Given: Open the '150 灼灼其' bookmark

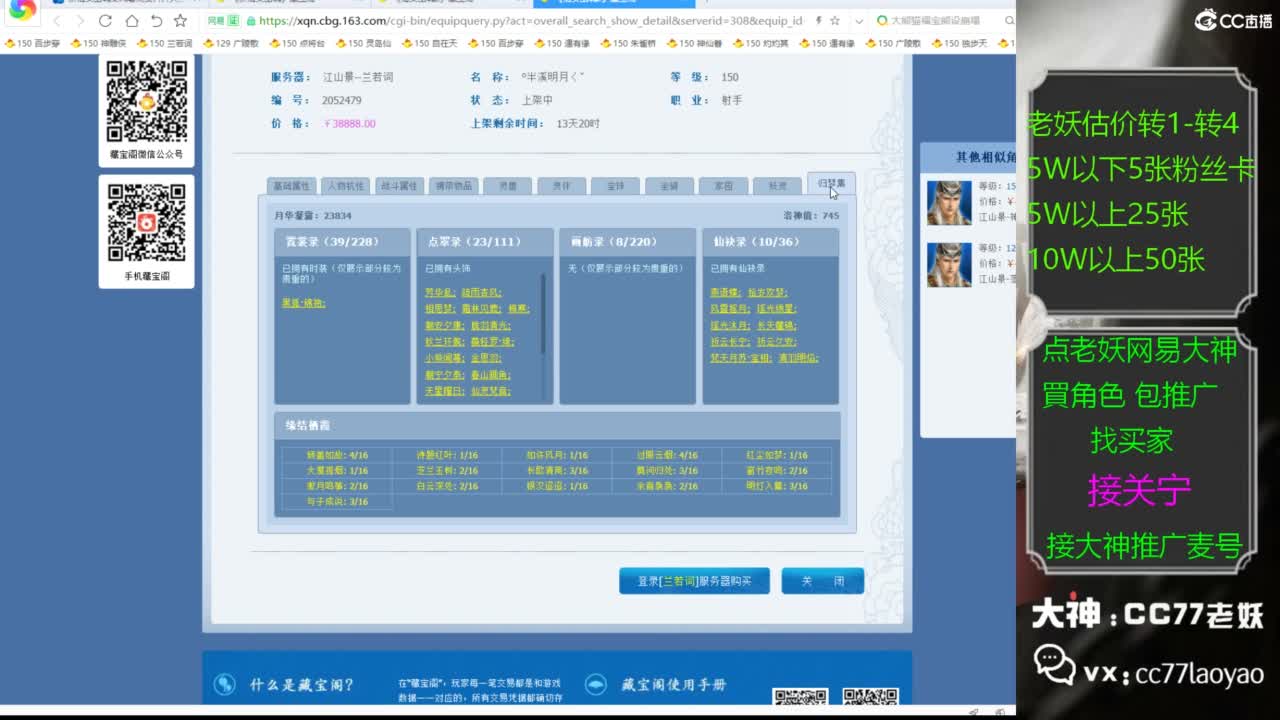Looking at the screenshot, I should 760,43.
